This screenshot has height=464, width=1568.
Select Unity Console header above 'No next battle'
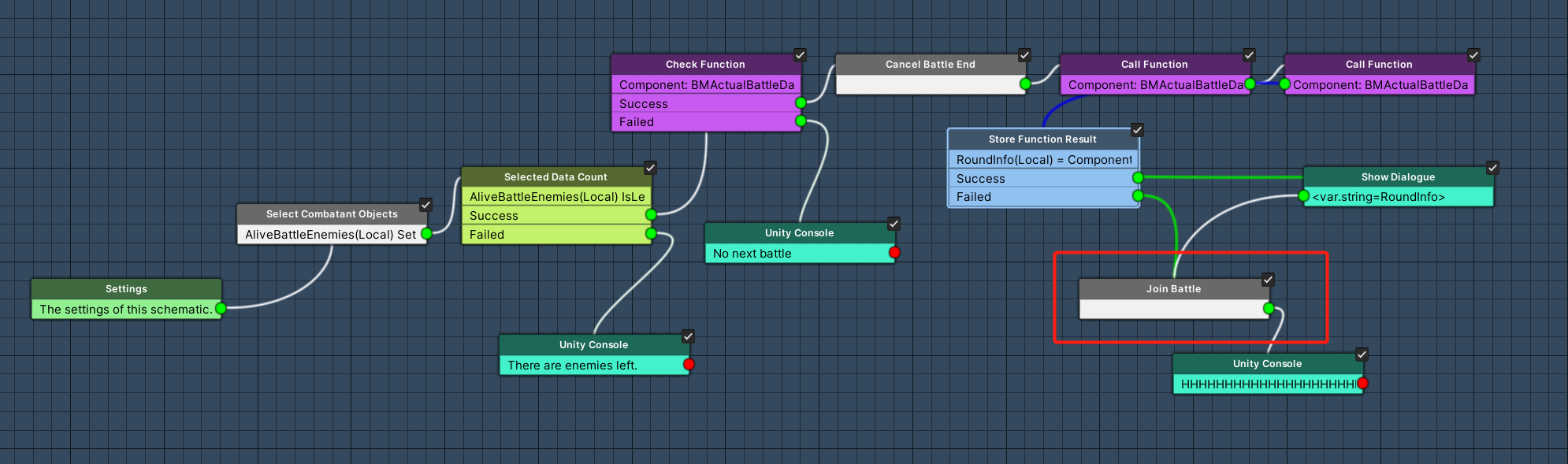tap(799, 233)
